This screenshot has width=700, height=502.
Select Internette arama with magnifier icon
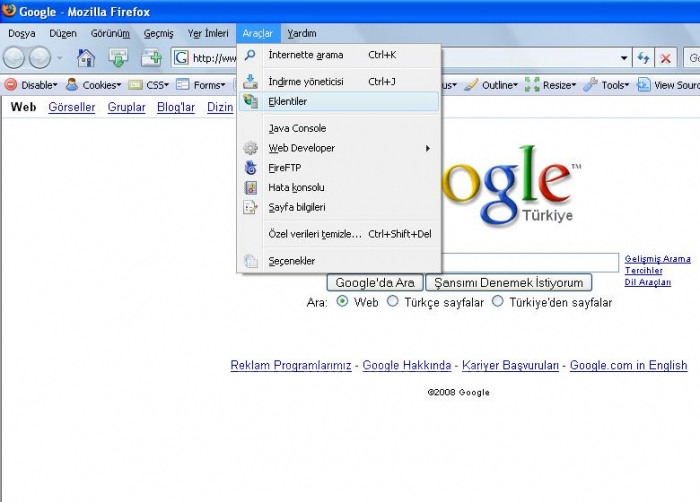pos(305,55)
